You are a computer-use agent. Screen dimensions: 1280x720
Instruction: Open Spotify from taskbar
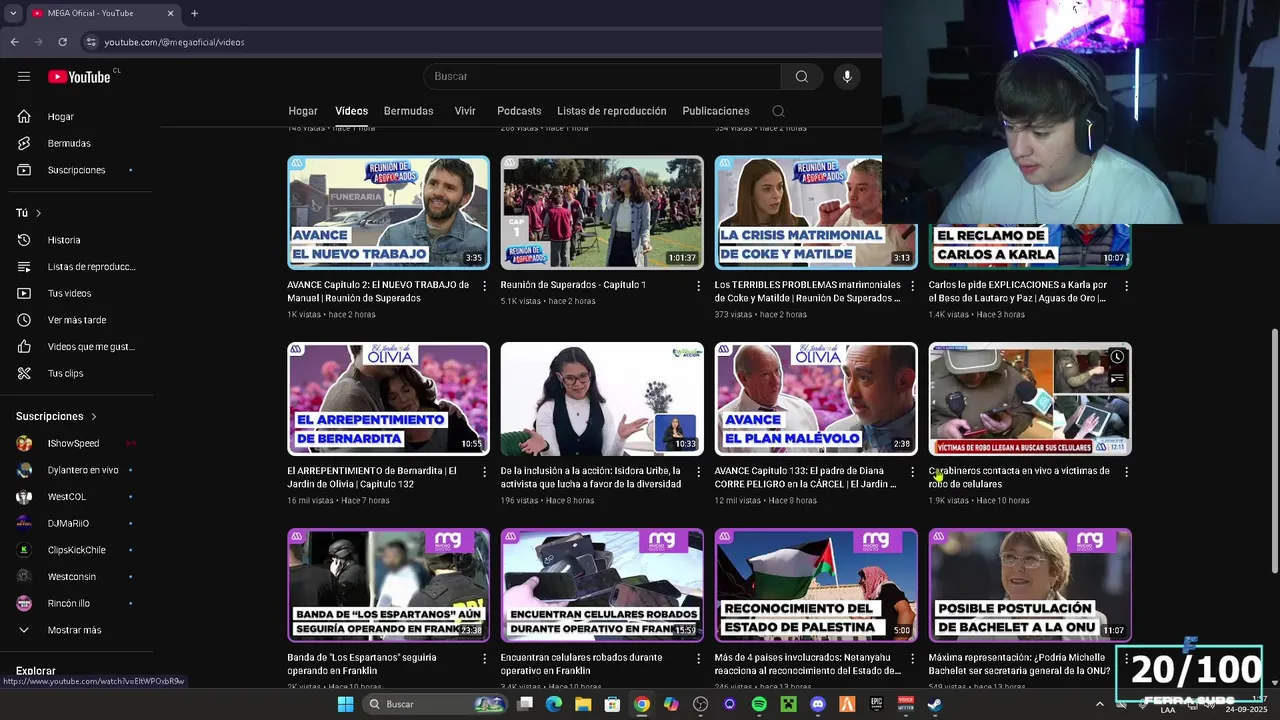(x=759, y=704)
